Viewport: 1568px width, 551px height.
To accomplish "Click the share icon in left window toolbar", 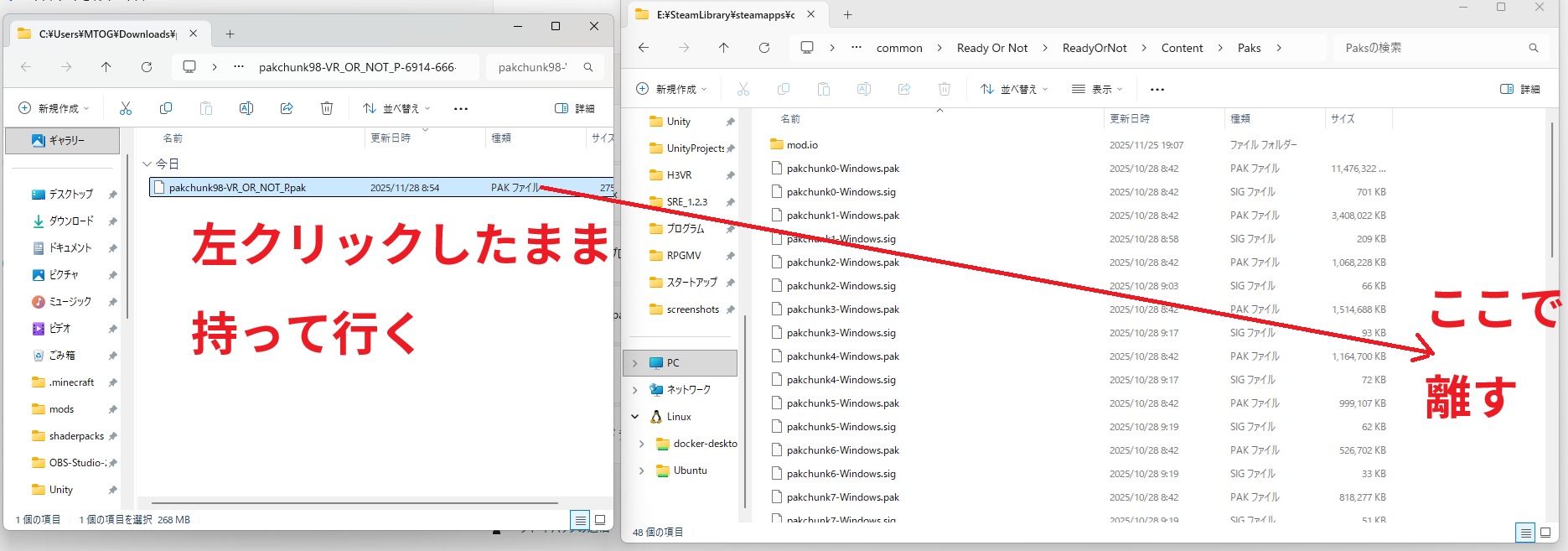I will click(287, 108).
